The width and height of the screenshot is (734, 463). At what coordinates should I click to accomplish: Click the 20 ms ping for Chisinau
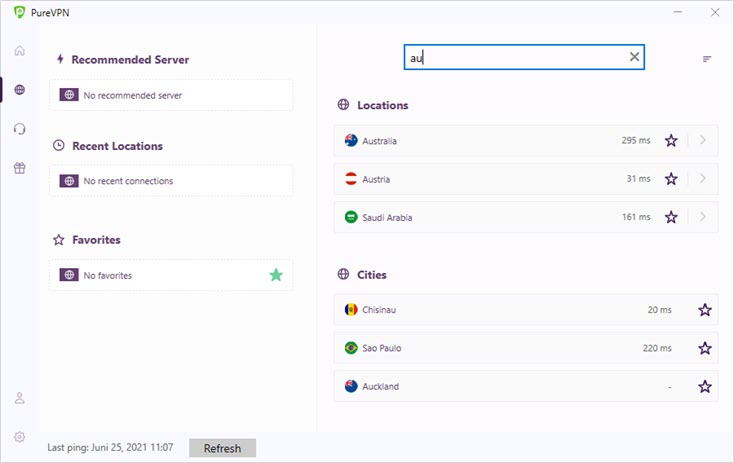click(660, 310)
